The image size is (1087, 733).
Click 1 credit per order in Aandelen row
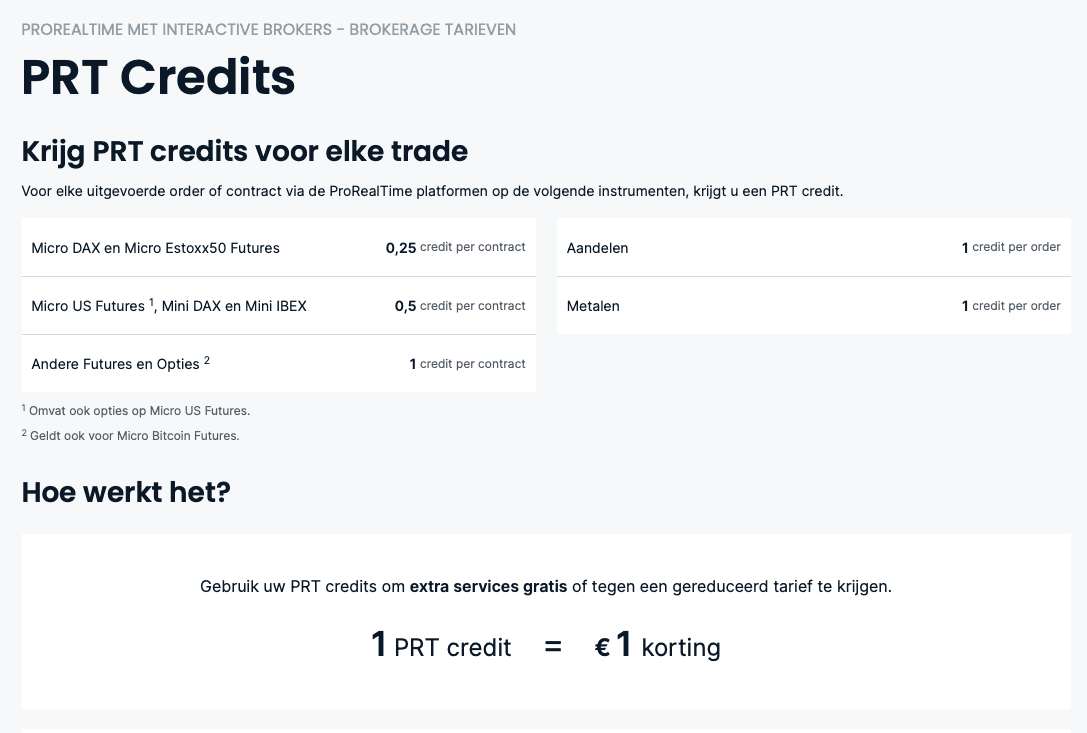(1011, 247)
